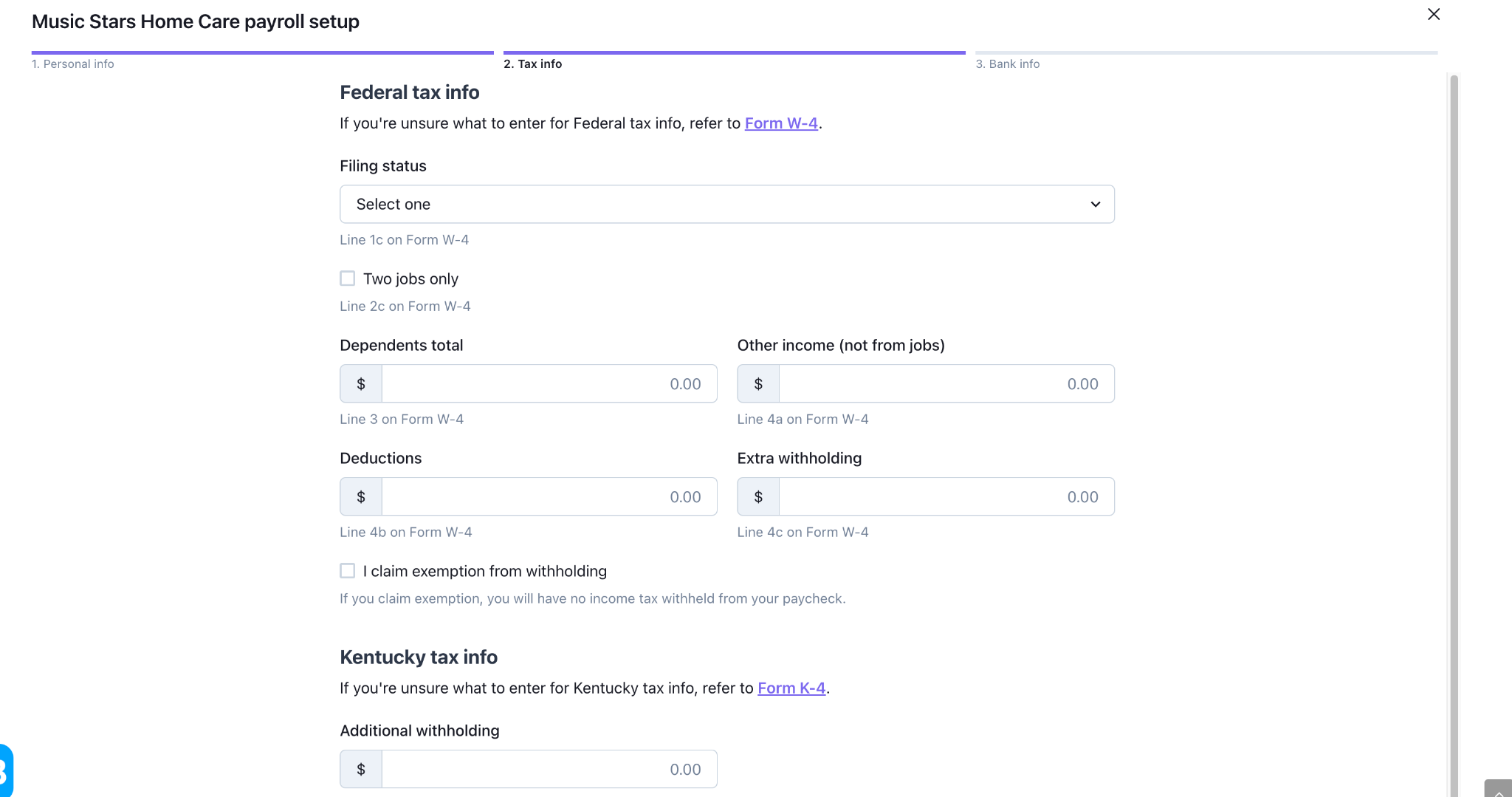Focus the Extra withholding amount field
1512x797 pixels.
coord(946,497)
